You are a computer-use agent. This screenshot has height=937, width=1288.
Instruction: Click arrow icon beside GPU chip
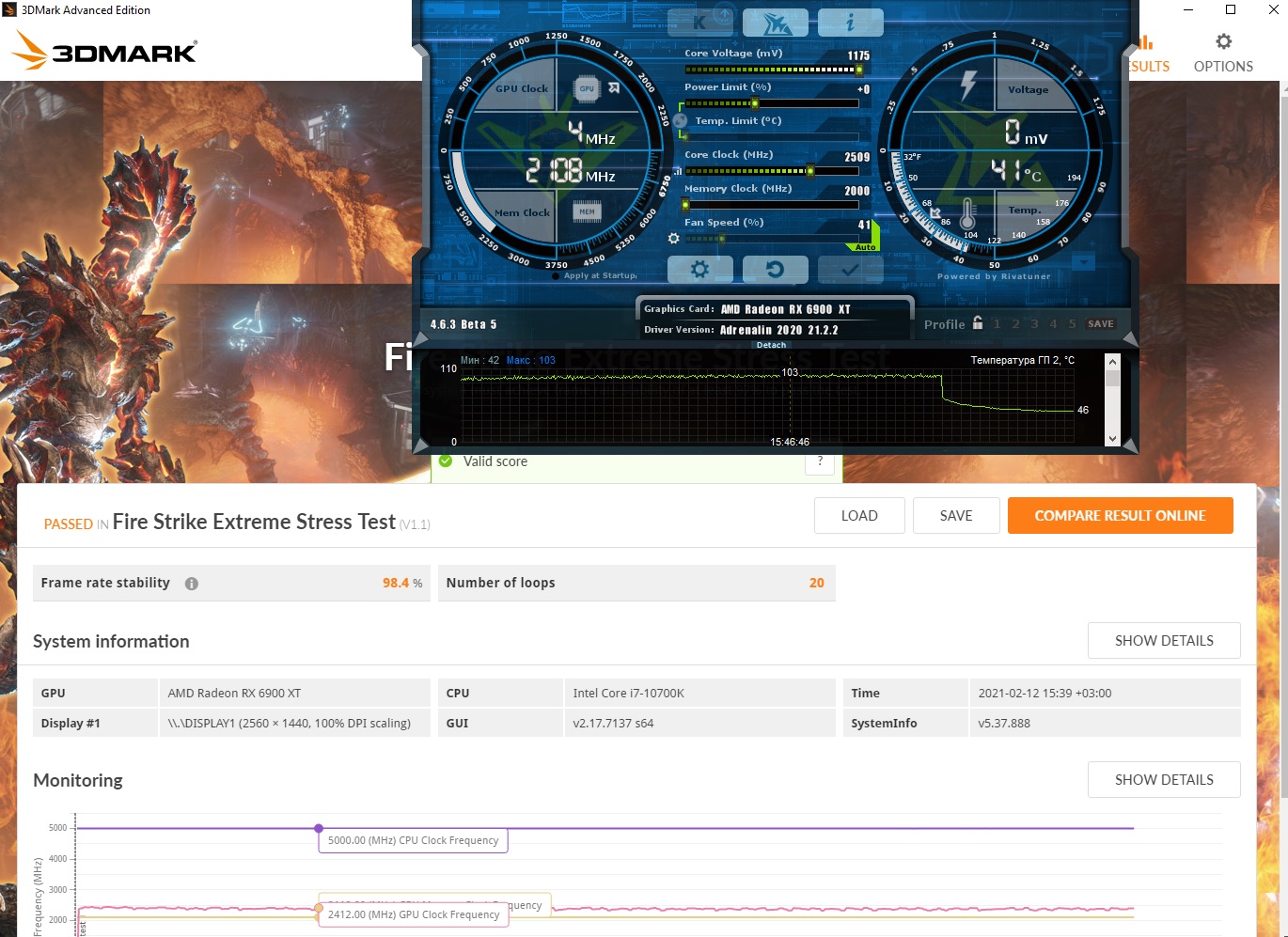(x=614, y=87)
